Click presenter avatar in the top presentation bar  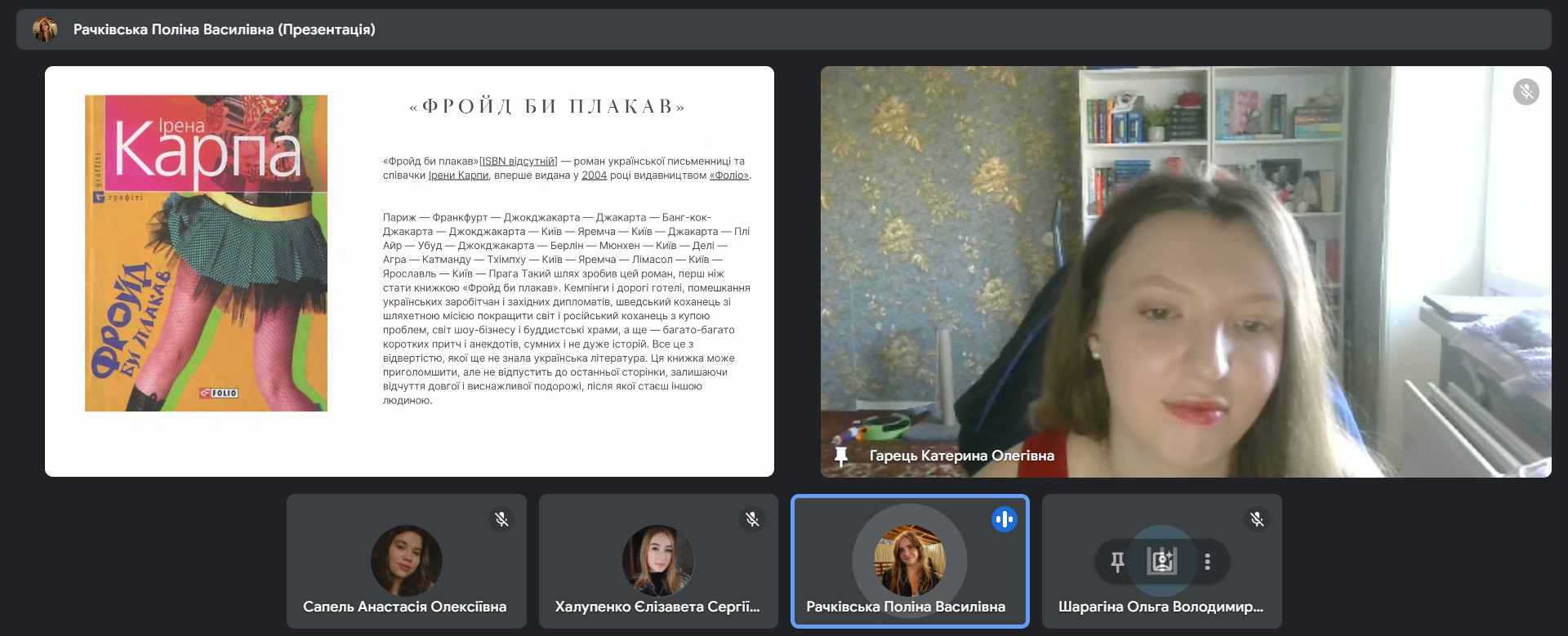coord(45,29)
